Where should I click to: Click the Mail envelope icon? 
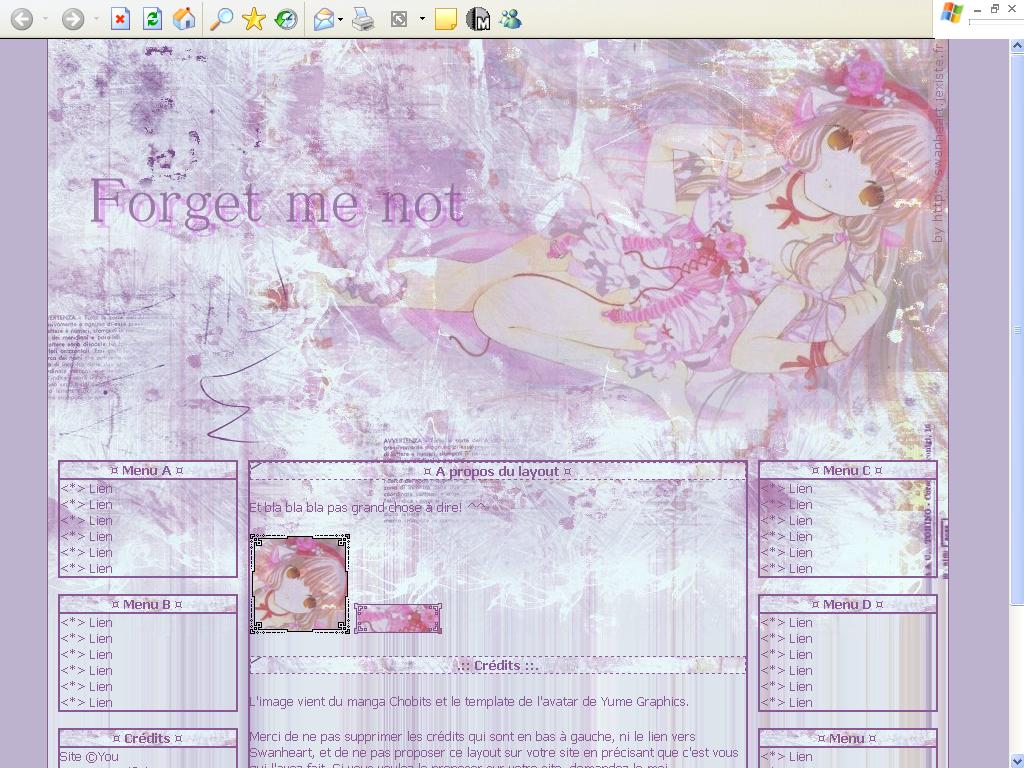(324, 20)
